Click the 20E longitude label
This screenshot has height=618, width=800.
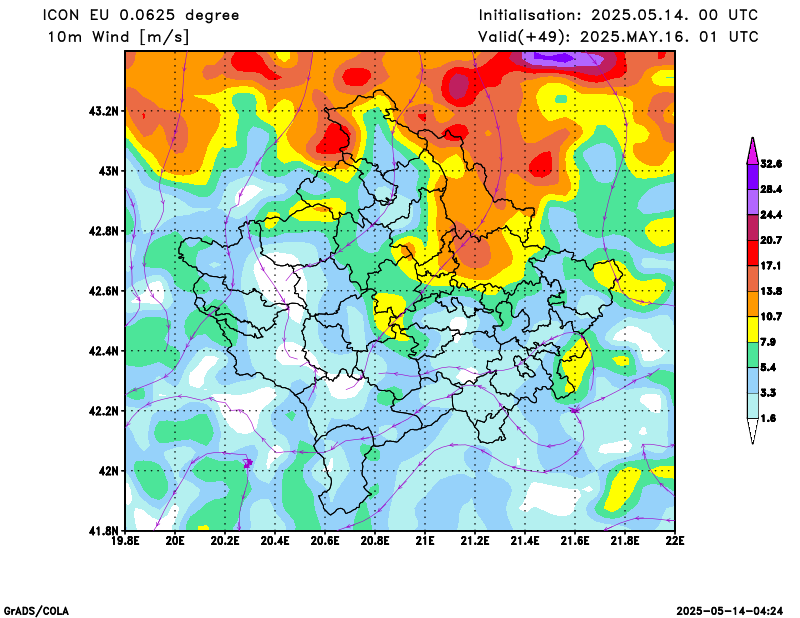pos(175,540)
